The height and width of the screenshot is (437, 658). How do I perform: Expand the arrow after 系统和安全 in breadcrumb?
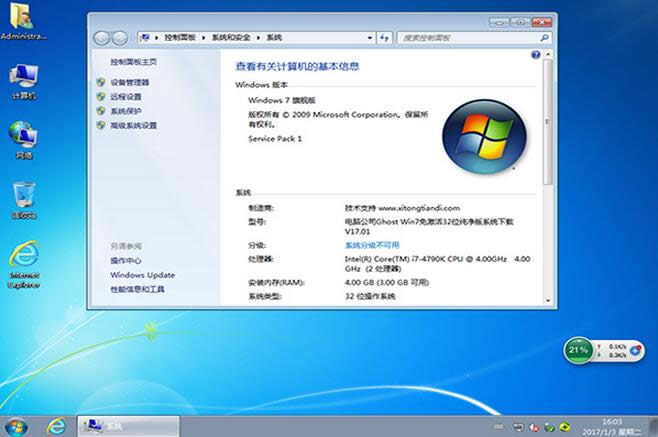point(258,38)
